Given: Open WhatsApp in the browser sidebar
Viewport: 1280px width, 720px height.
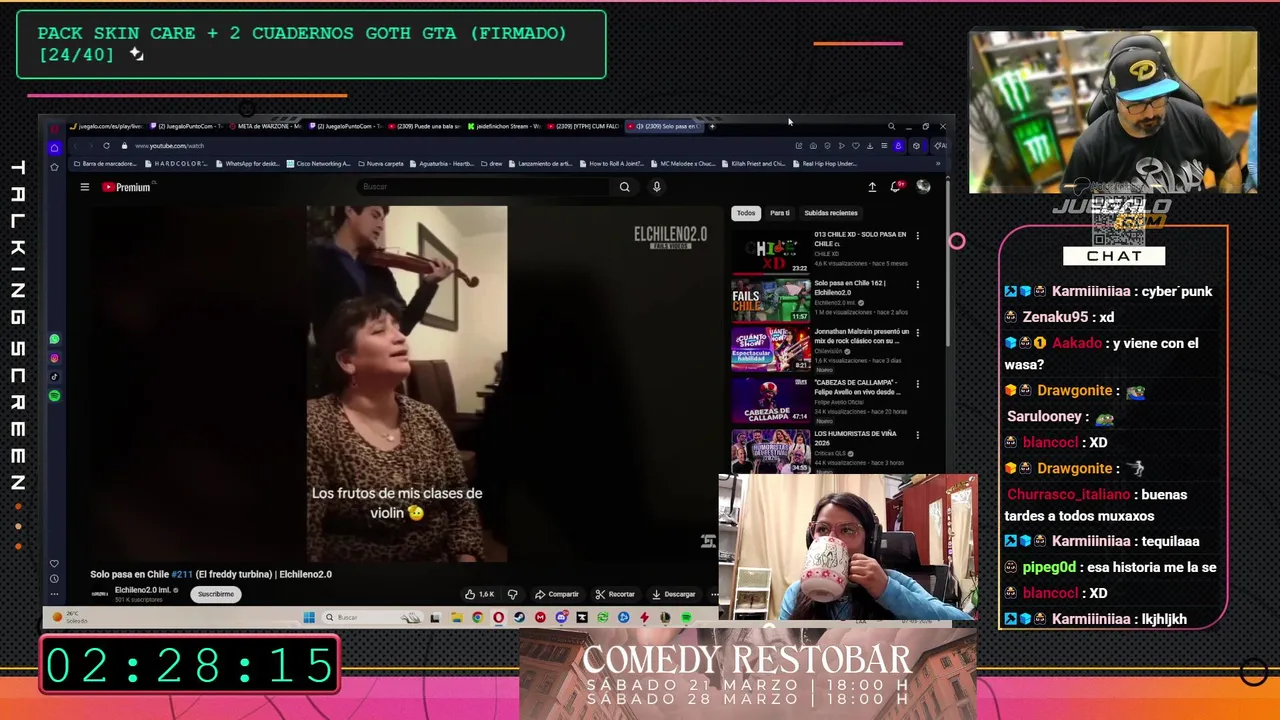Looking at the screenshot, I should coord(54,340).
